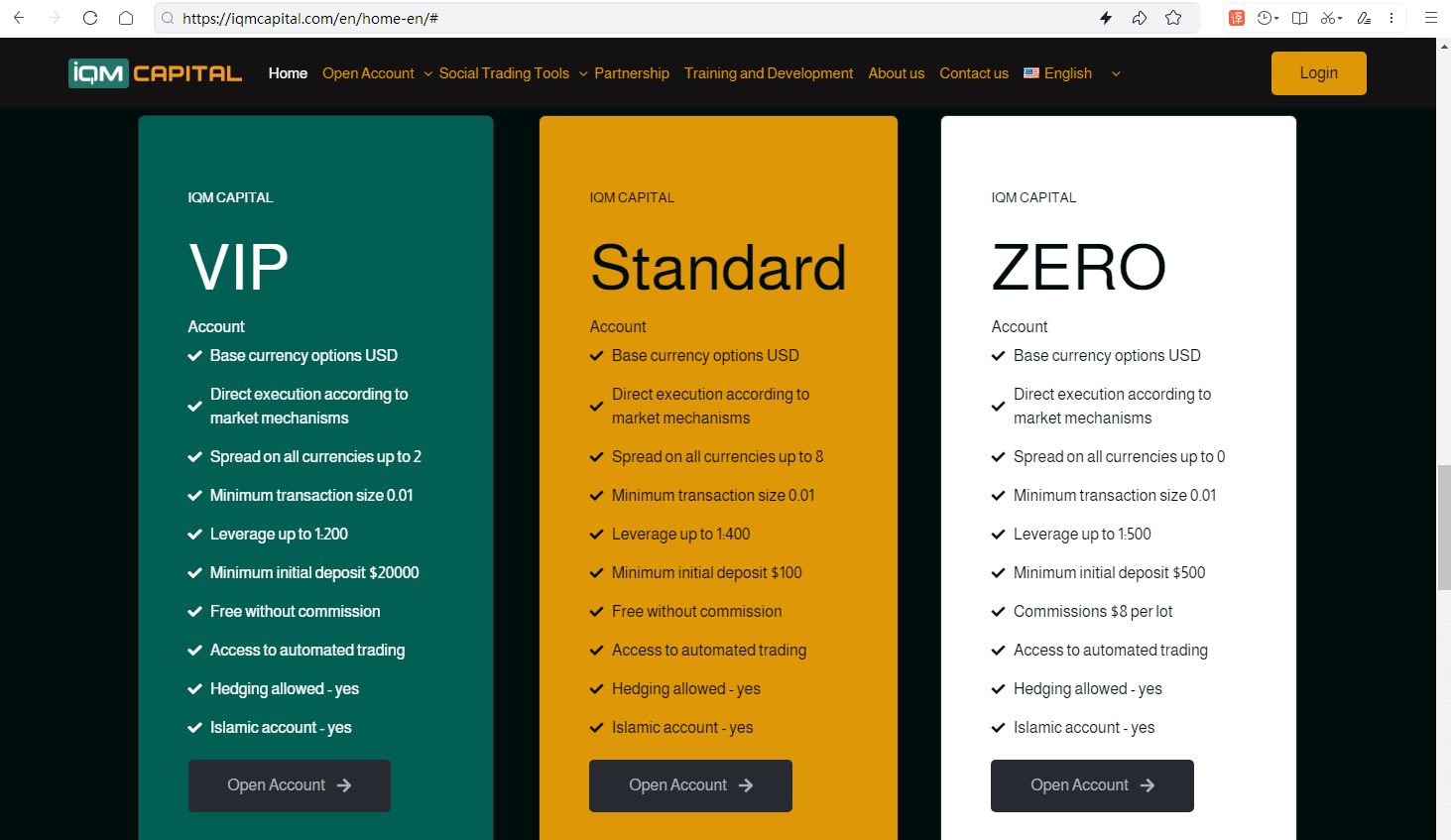Image resolution: width=1451 pixels, height=840 pixels.
Task: Click the VIP plan heading
Action: 239,268
